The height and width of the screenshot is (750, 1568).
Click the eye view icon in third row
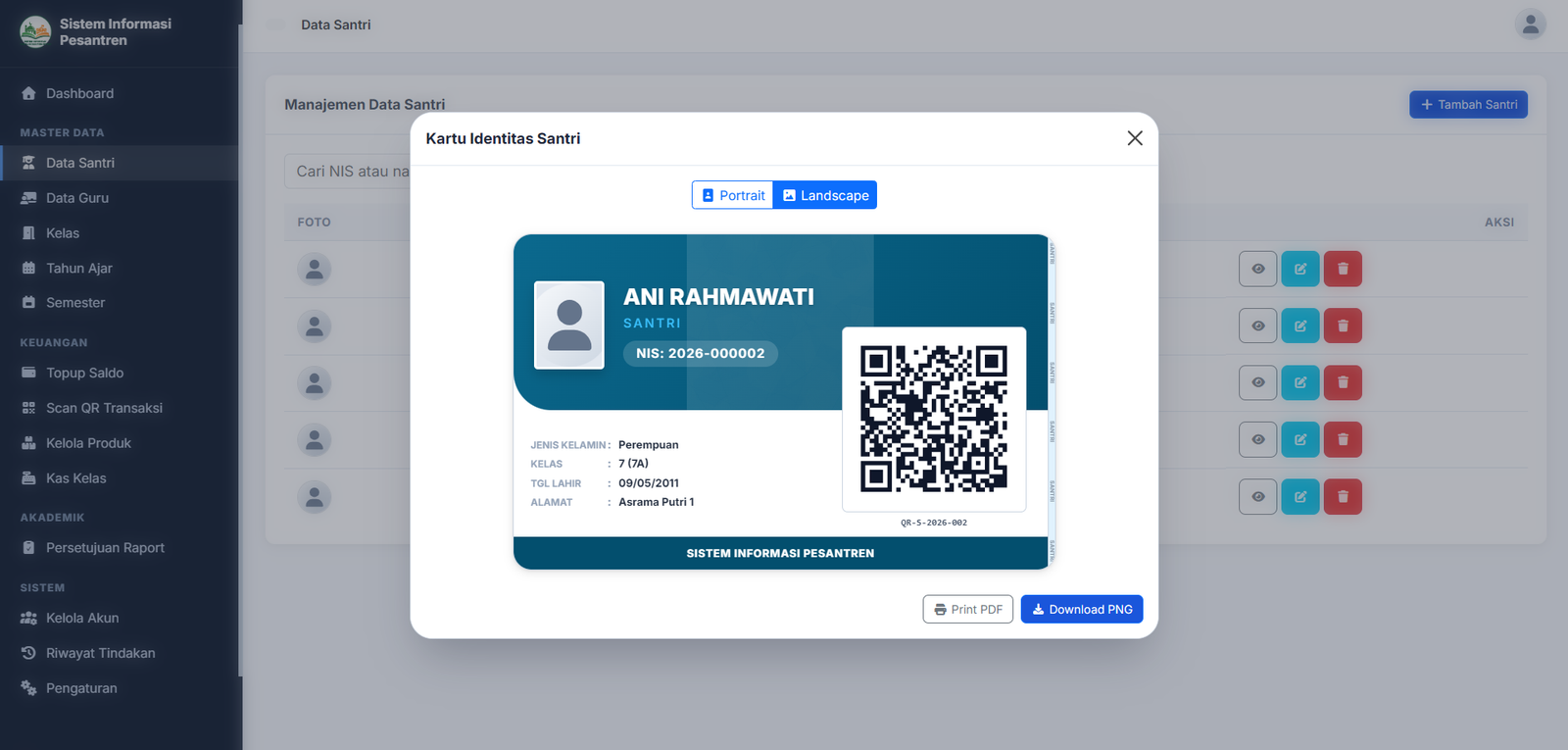(1258, 382)
